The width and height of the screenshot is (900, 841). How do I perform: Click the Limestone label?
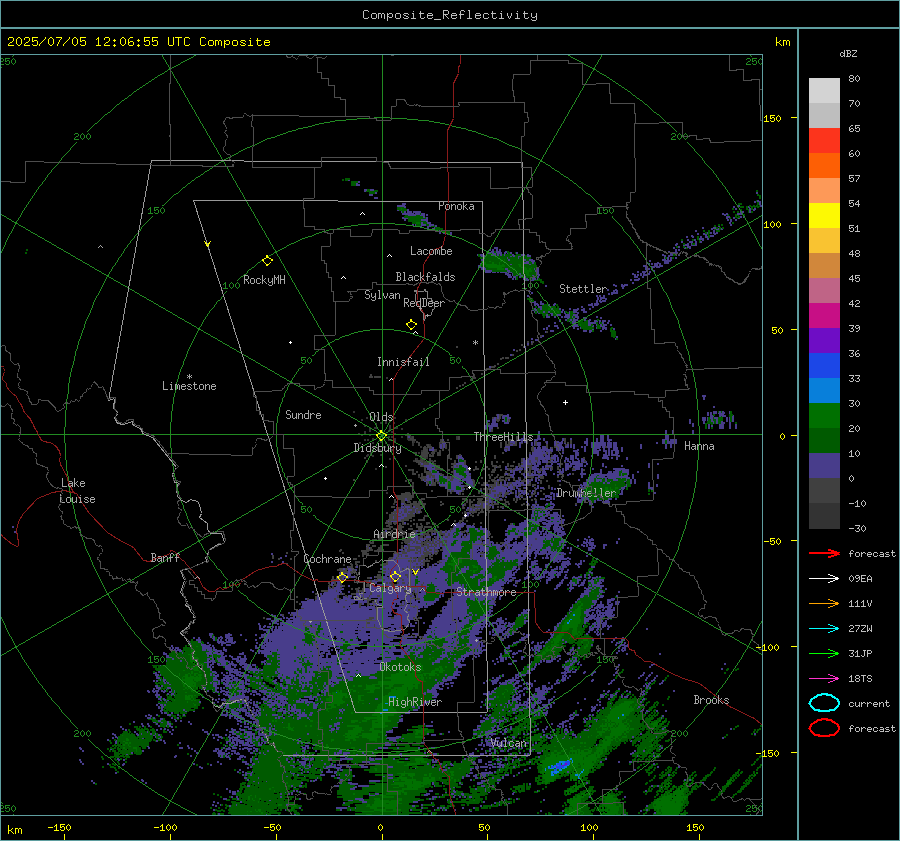pyautogui.click(x=189, y=386)
